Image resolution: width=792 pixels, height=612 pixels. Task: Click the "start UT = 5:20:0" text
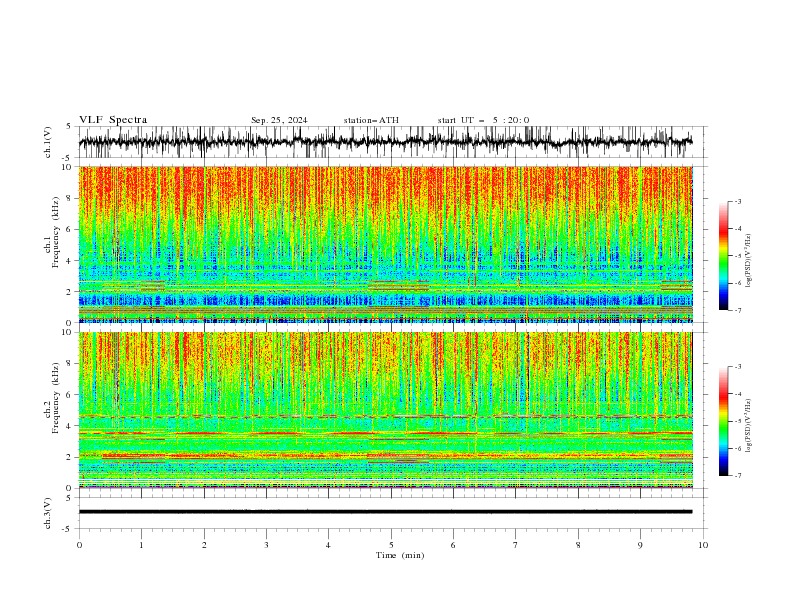click(483, 120)
